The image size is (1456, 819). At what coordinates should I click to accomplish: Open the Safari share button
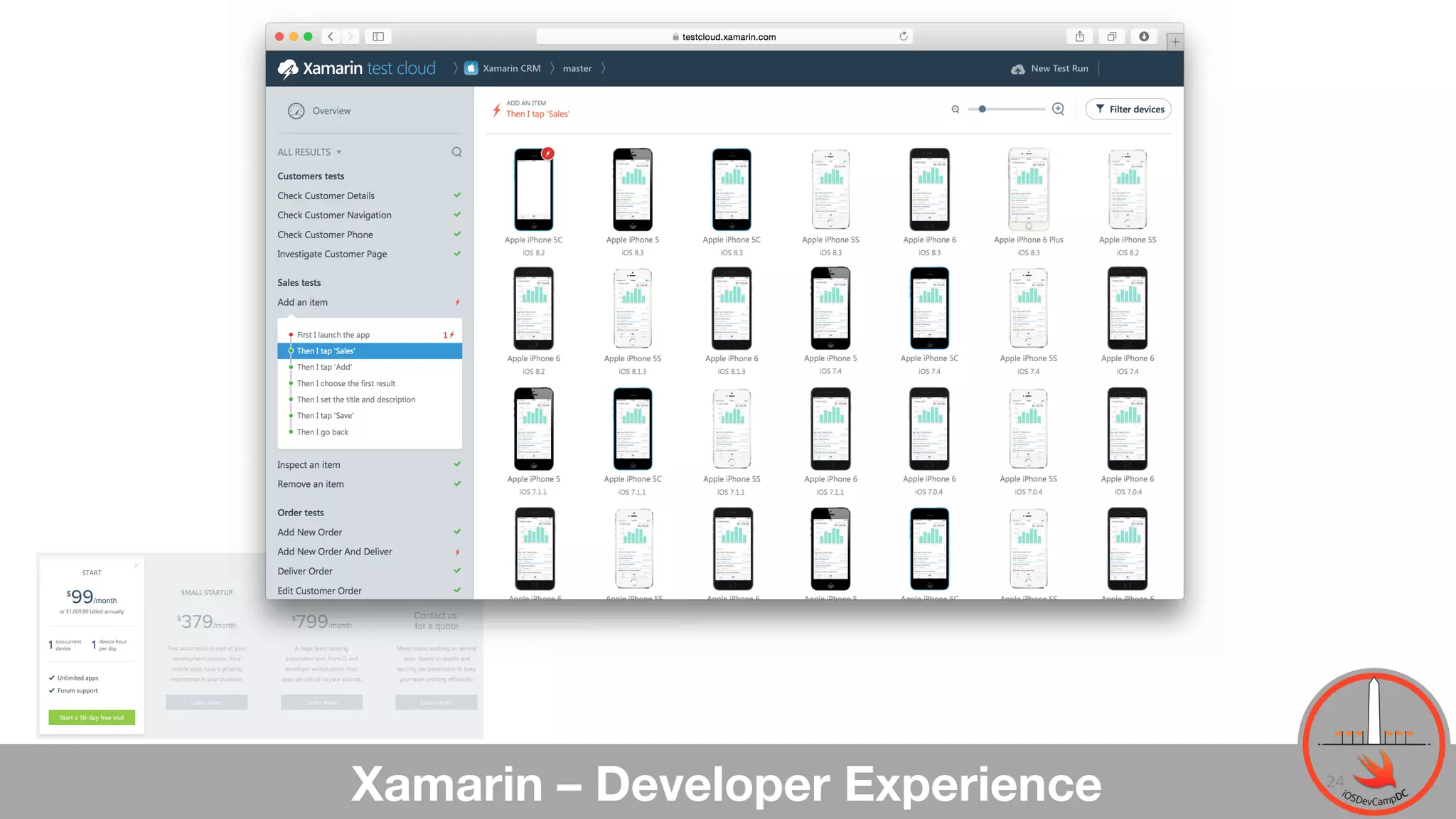coord(1080,36)
